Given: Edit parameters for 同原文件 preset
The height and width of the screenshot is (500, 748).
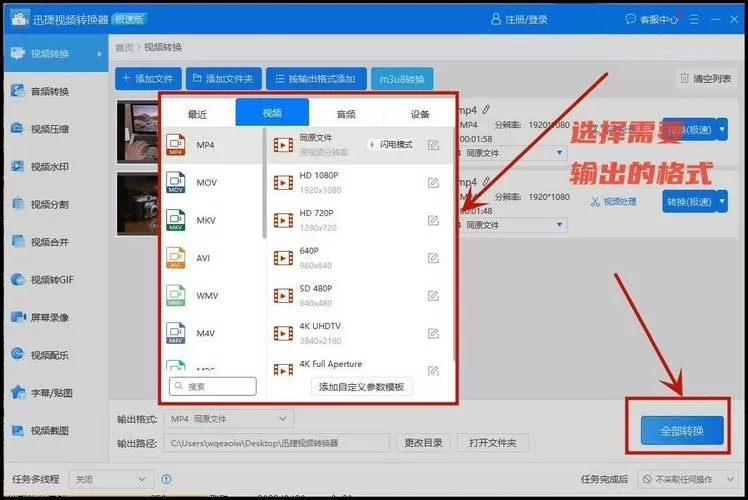Looking at the screenshot, I should [433, 145].
